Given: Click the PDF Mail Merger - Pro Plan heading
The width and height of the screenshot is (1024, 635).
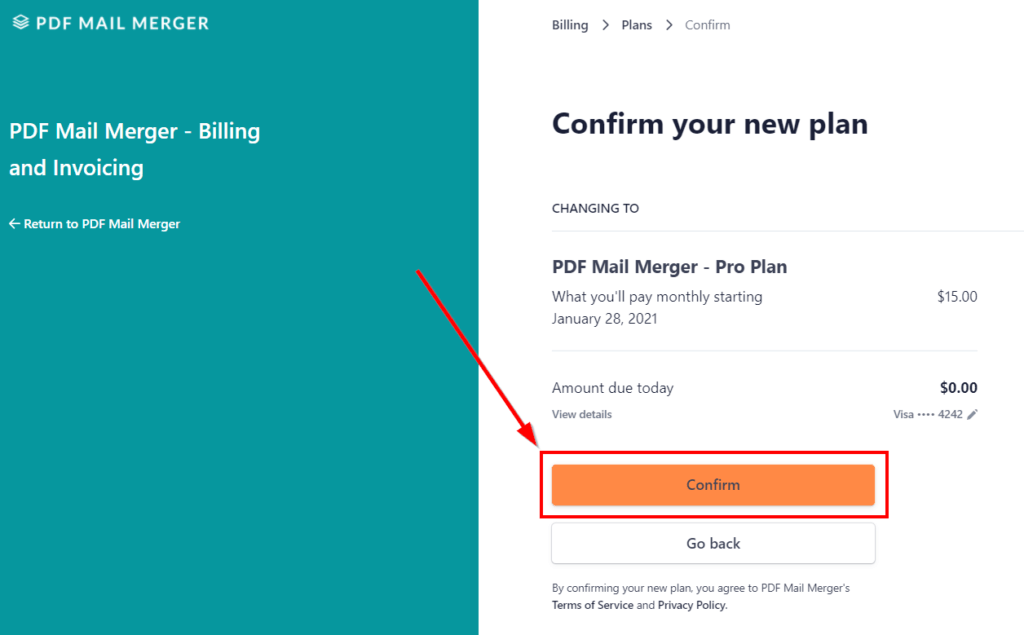Looking at the screenshot, I should point(669,266).
